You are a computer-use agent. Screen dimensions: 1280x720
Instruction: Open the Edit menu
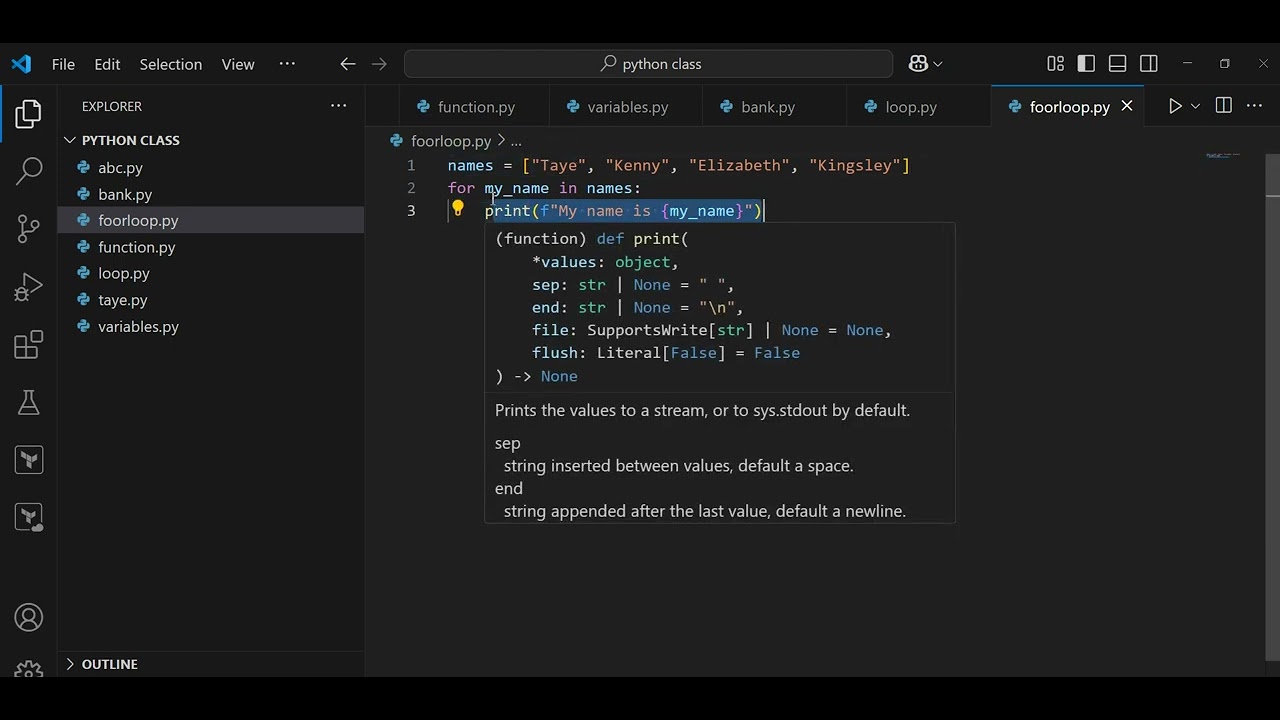[107, 64]
